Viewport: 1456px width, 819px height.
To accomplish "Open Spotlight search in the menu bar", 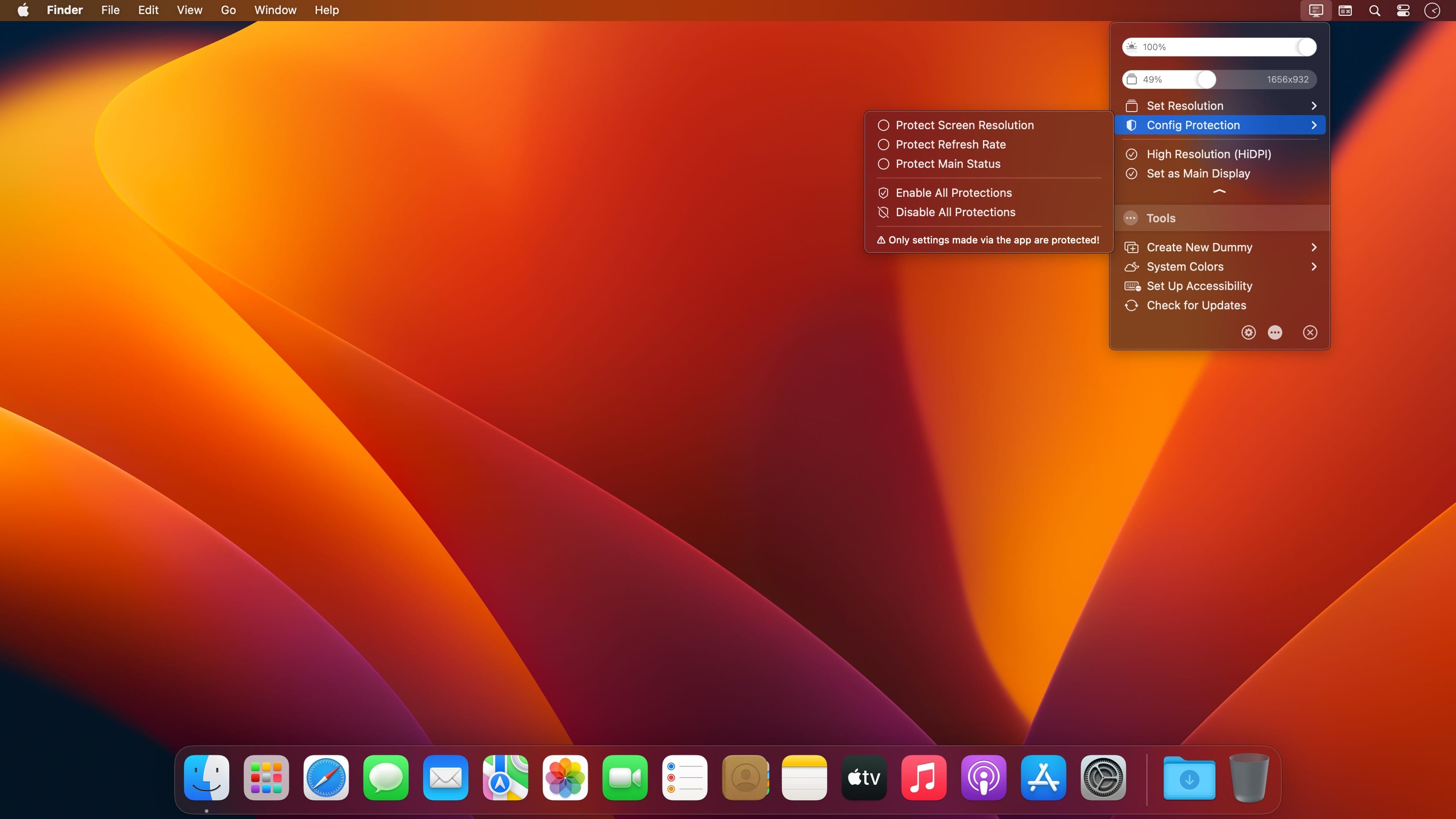I will [x=1374, y=10].
